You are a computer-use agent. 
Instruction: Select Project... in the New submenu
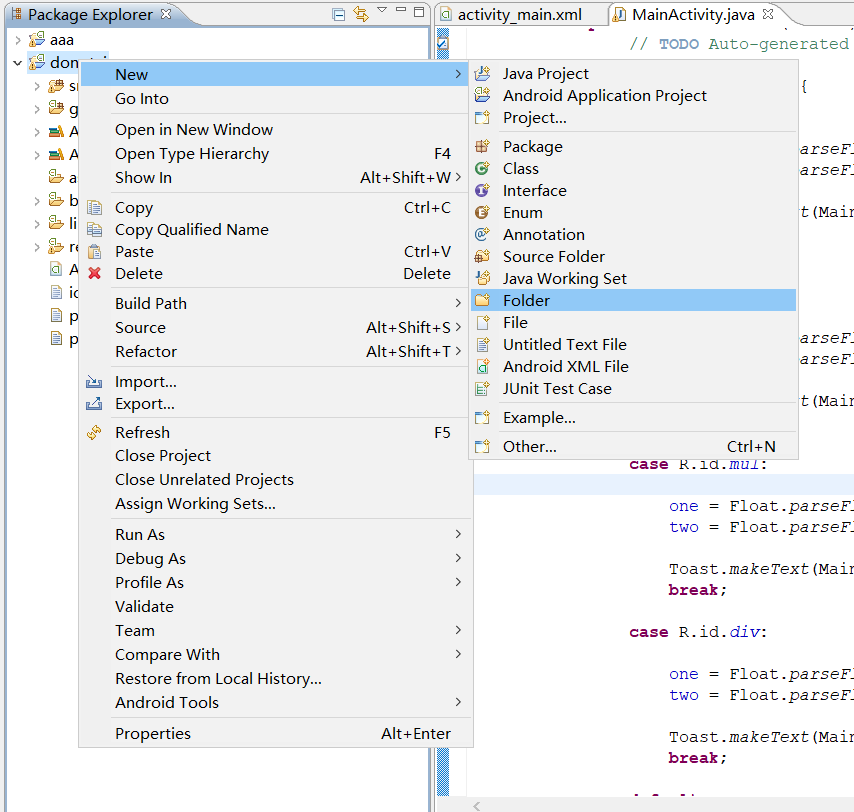coord(633,118)
